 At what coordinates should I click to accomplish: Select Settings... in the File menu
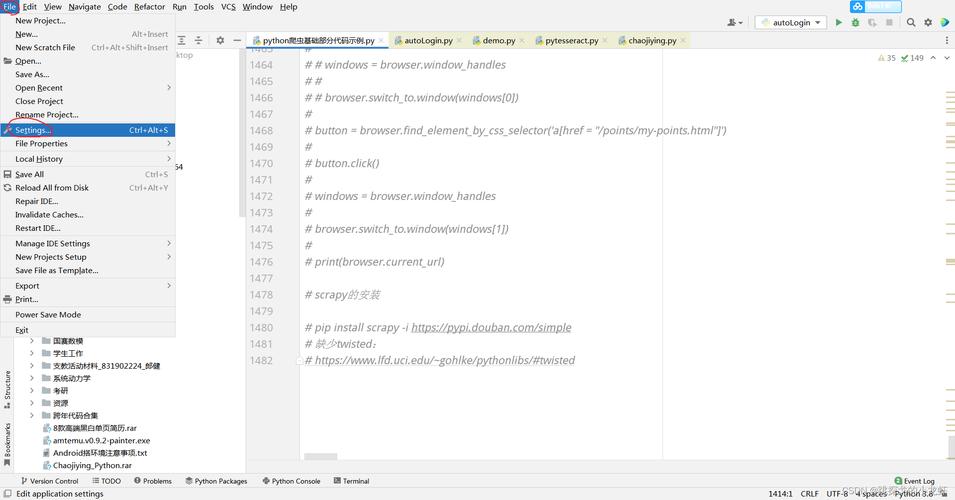[x=33, y=130]
